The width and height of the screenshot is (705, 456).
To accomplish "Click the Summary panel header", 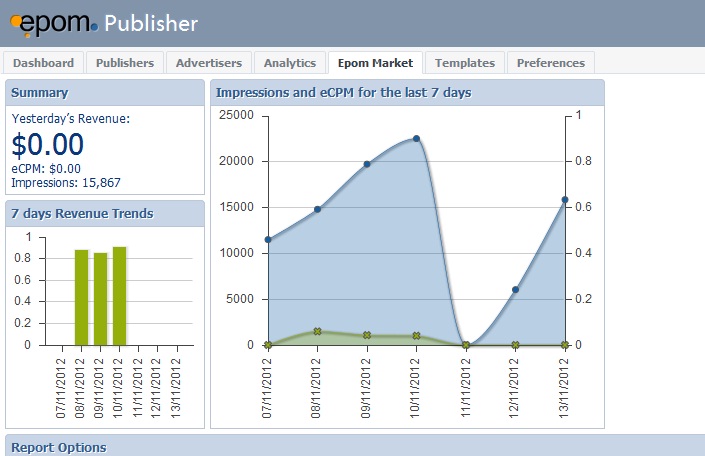I will 105,93.
